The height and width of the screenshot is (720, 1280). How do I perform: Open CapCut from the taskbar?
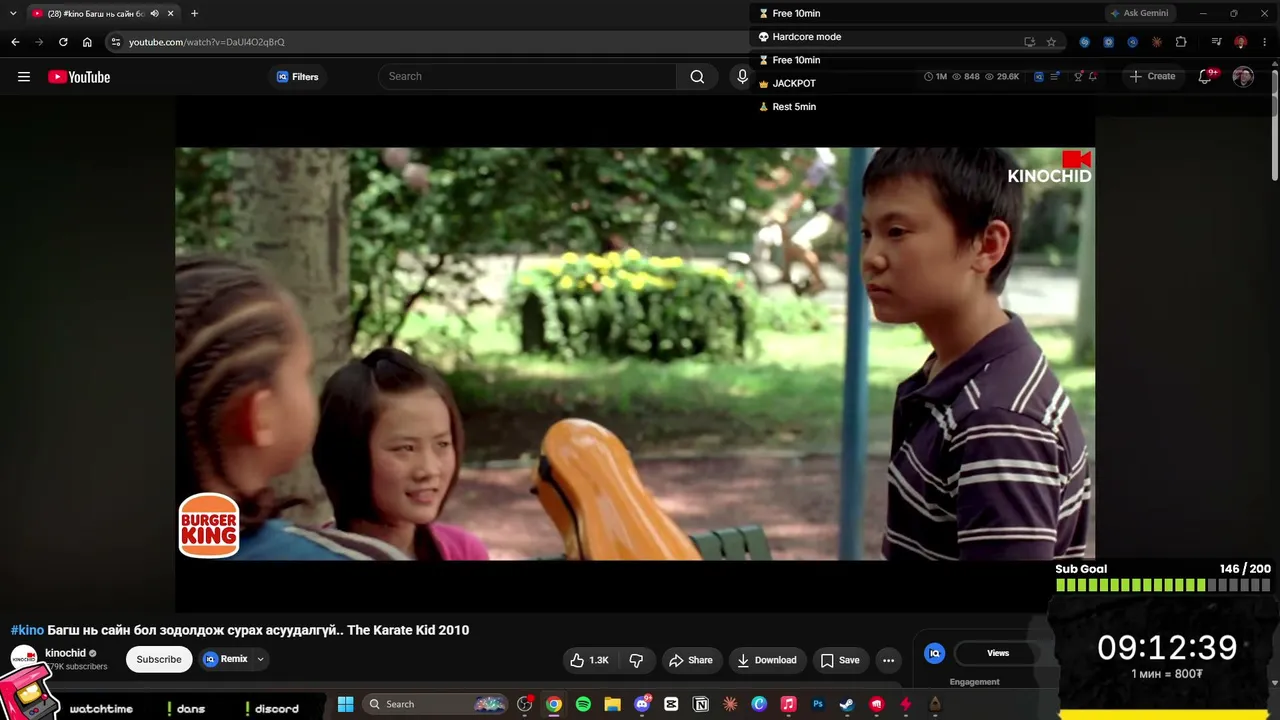coord(671,704)
